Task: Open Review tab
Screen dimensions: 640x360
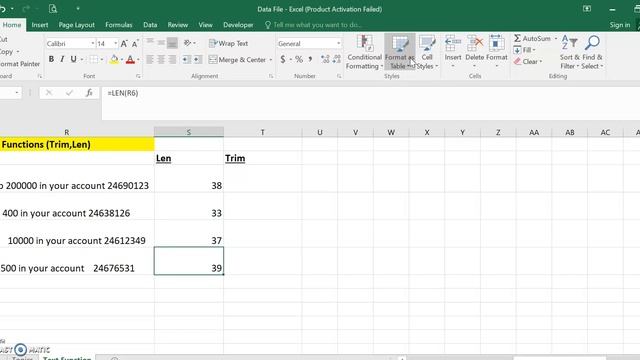Action: (178, 25)
